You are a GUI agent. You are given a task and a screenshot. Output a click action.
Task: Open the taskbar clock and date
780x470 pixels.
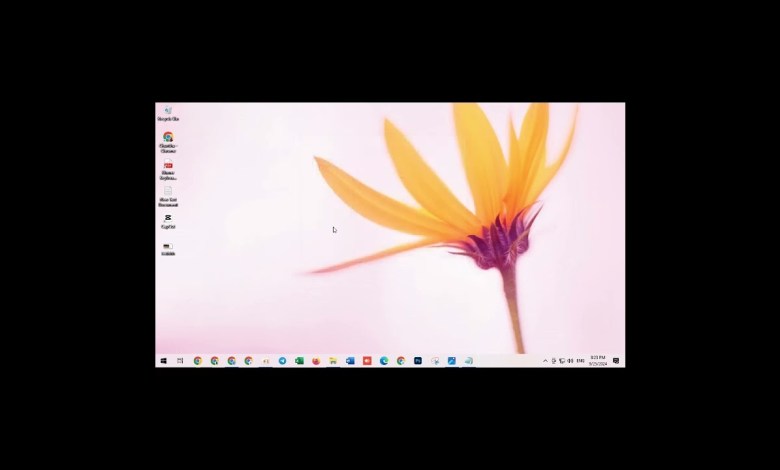click(598, 361)
